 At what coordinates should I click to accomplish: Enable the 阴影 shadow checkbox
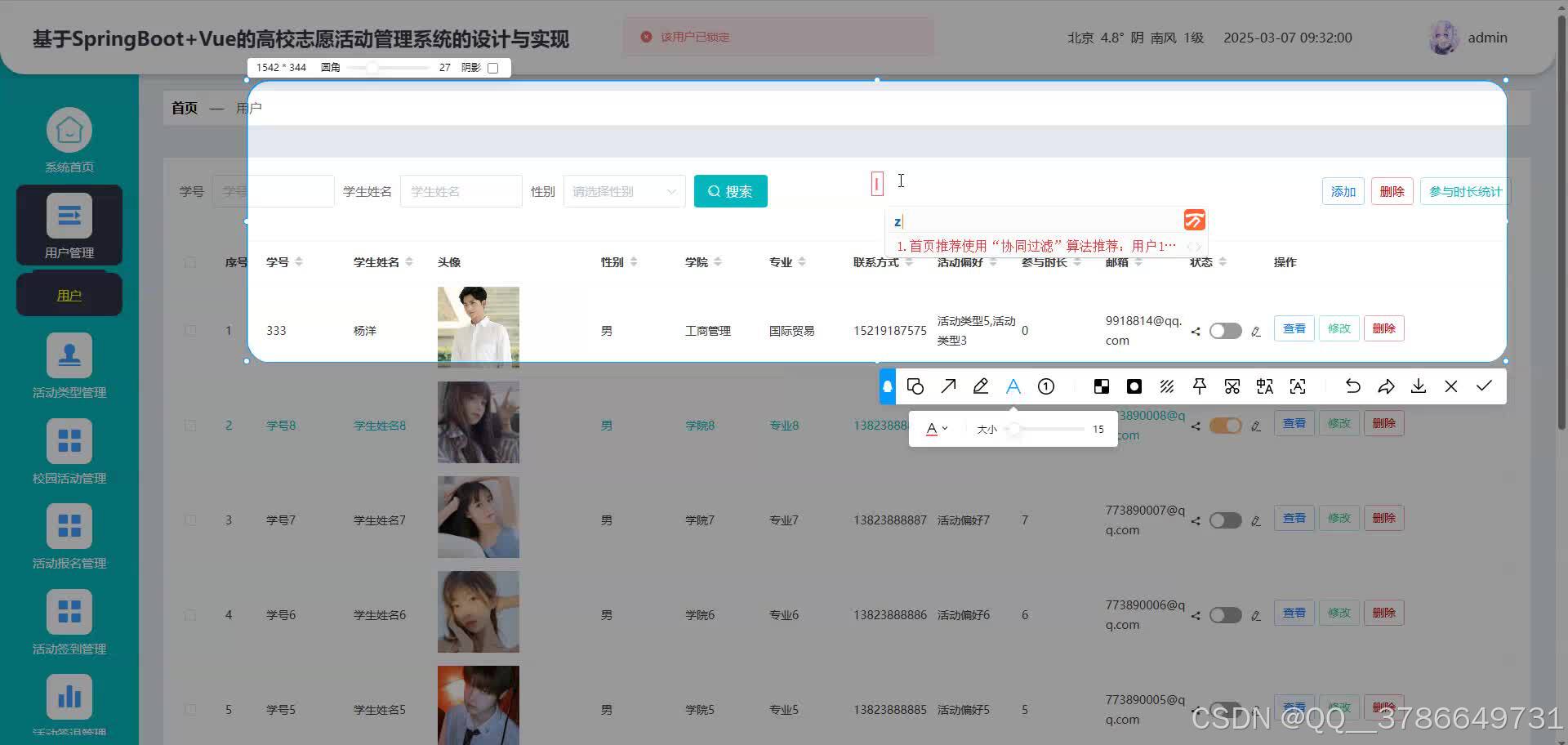(x=492, y=68)
